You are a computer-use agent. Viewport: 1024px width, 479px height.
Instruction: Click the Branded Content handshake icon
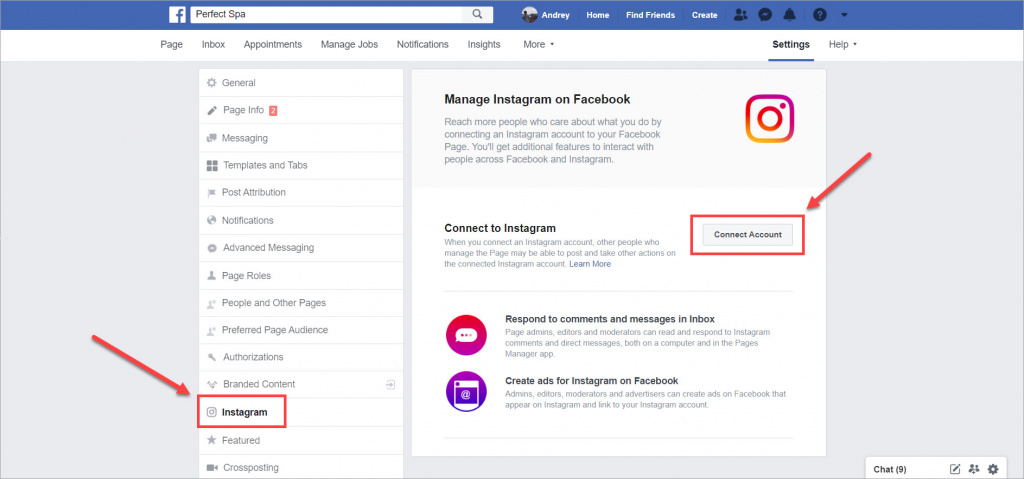click(212, 384)
